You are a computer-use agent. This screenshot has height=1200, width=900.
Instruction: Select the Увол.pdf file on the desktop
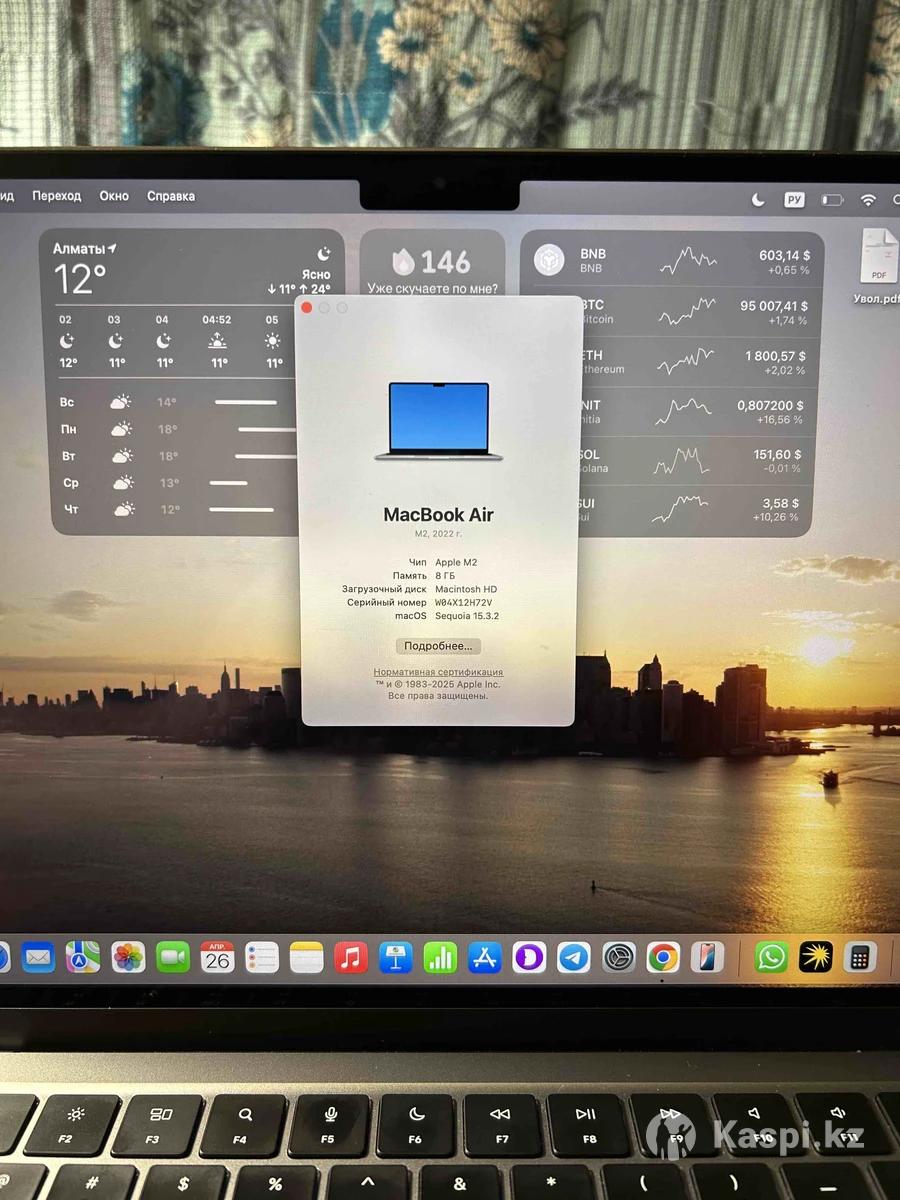click(879, 266)
